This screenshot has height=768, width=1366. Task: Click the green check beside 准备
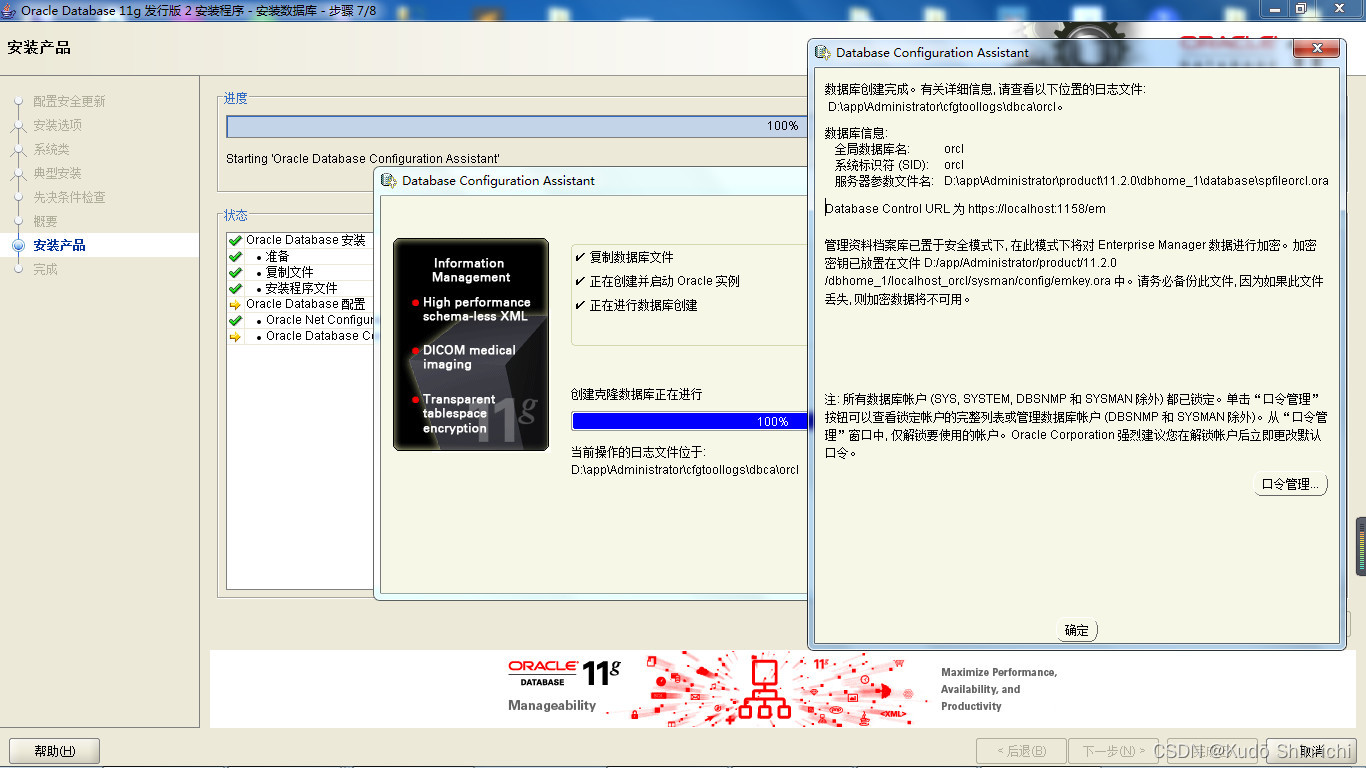point(235,256)
